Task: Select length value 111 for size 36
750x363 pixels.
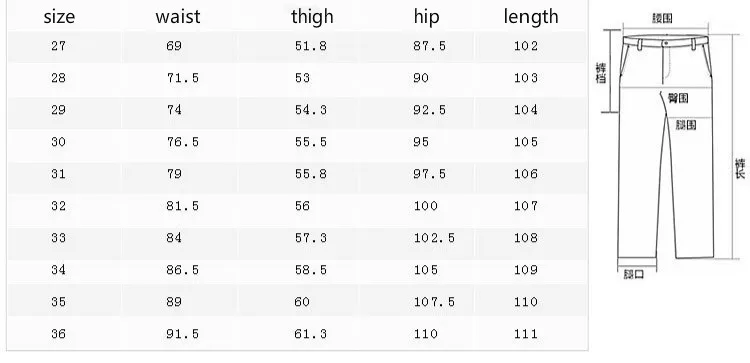Action: pyautogui.click(x=526, y=334)
